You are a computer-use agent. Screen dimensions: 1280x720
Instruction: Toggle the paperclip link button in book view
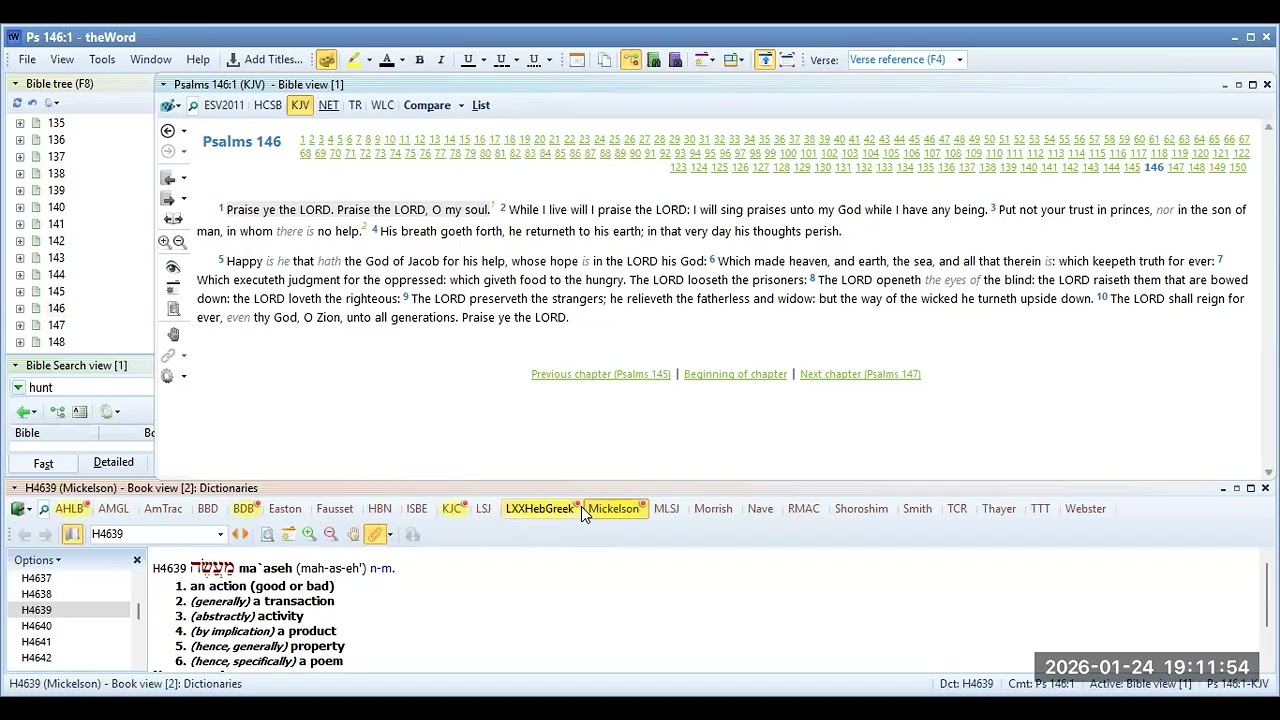(375, 535)
